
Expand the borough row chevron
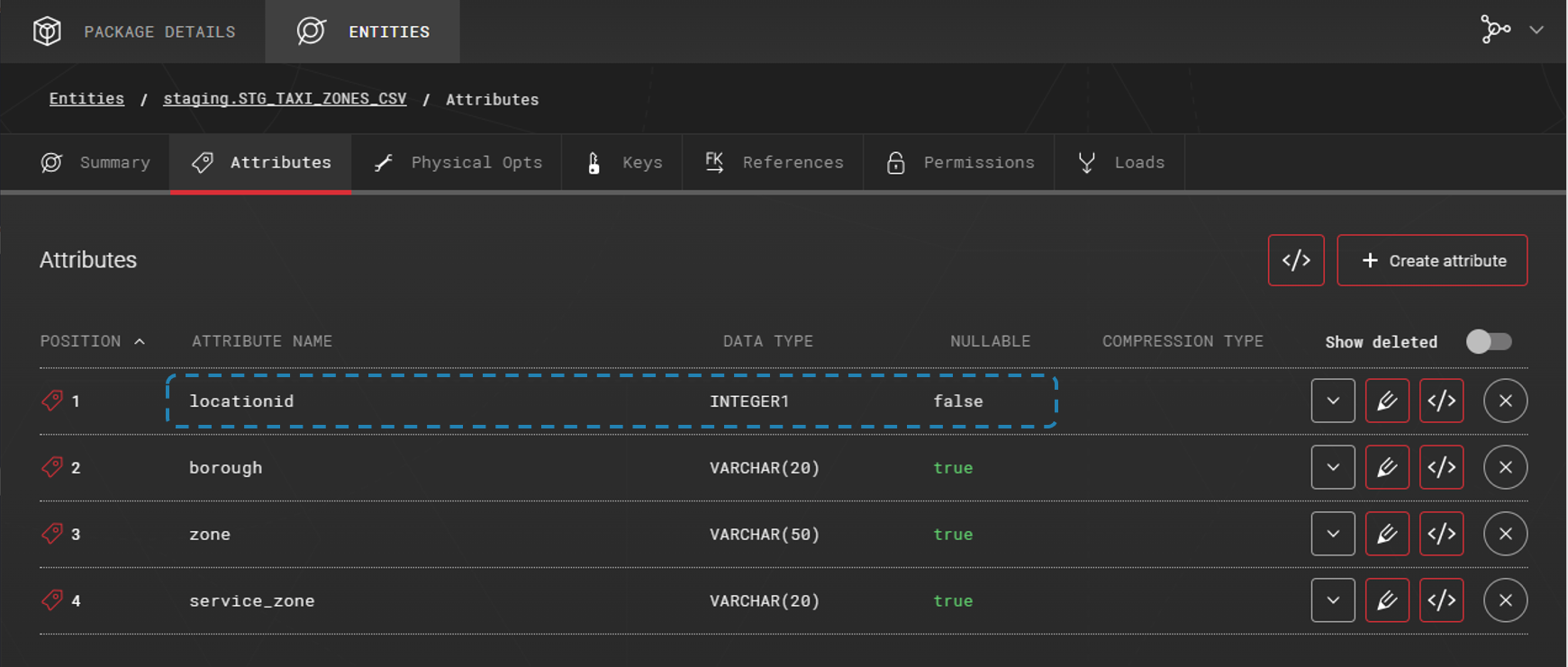pyautogui.click(x=1333, y=467)
